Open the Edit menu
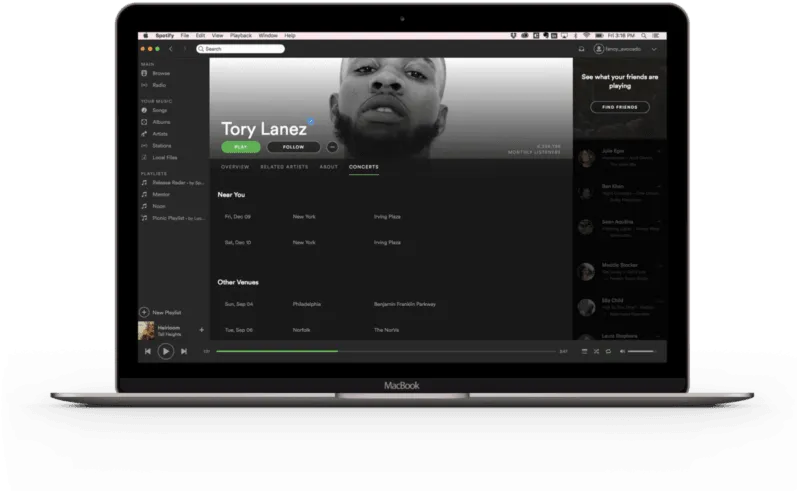Image resolution: width=797 pixels, height=491 pixels. [200, 36]
